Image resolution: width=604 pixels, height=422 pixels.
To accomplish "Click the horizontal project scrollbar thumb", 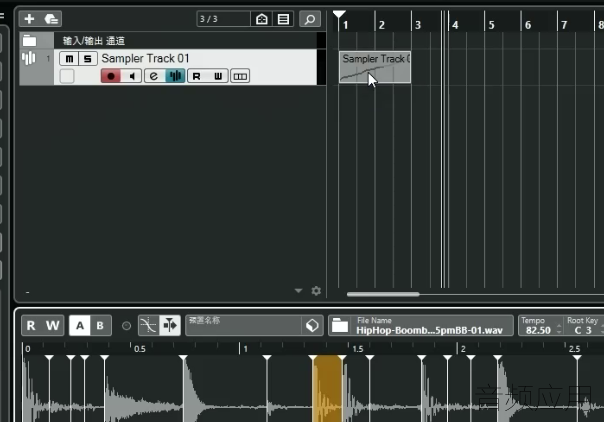I will 383,295.
